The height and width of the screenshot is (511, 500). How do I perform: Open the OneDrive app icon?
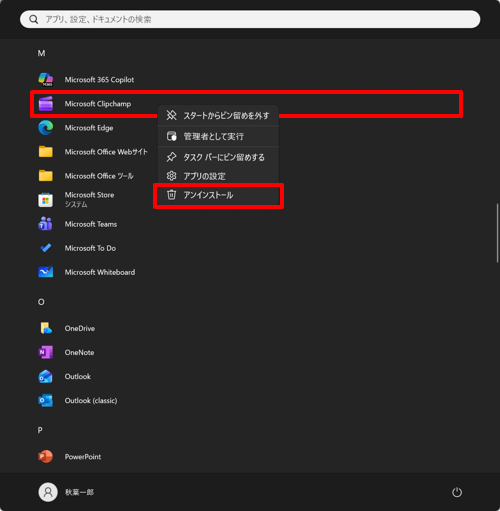[x=46, y=328]
